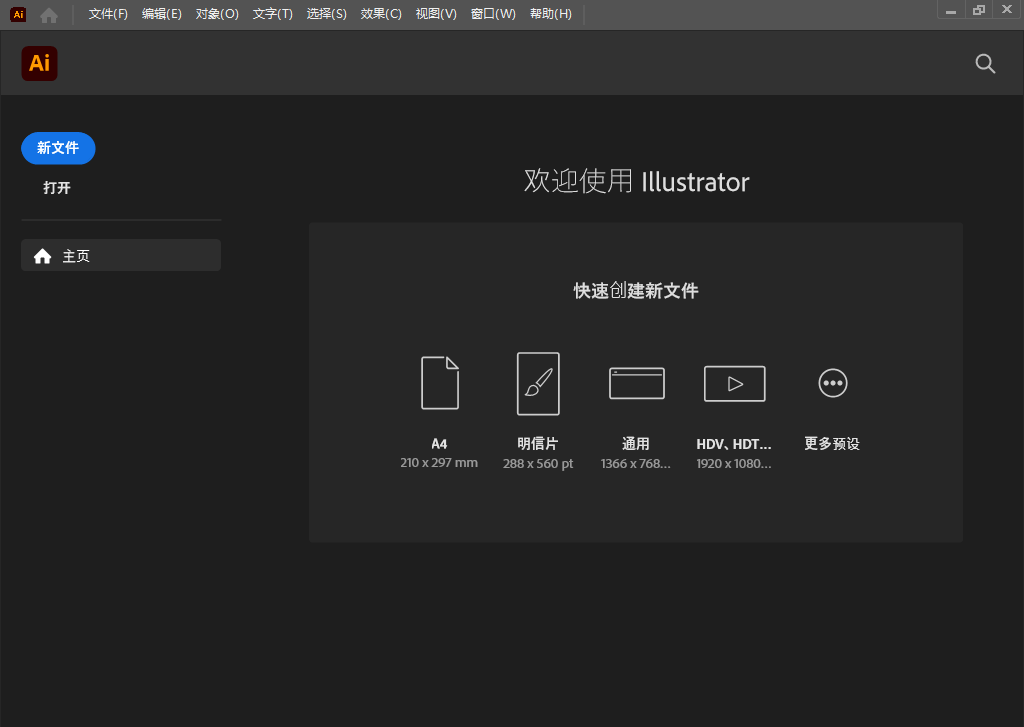The image size is (1024, 727).
Task: Select the HDV video preset icon
Action: (735, 383)
